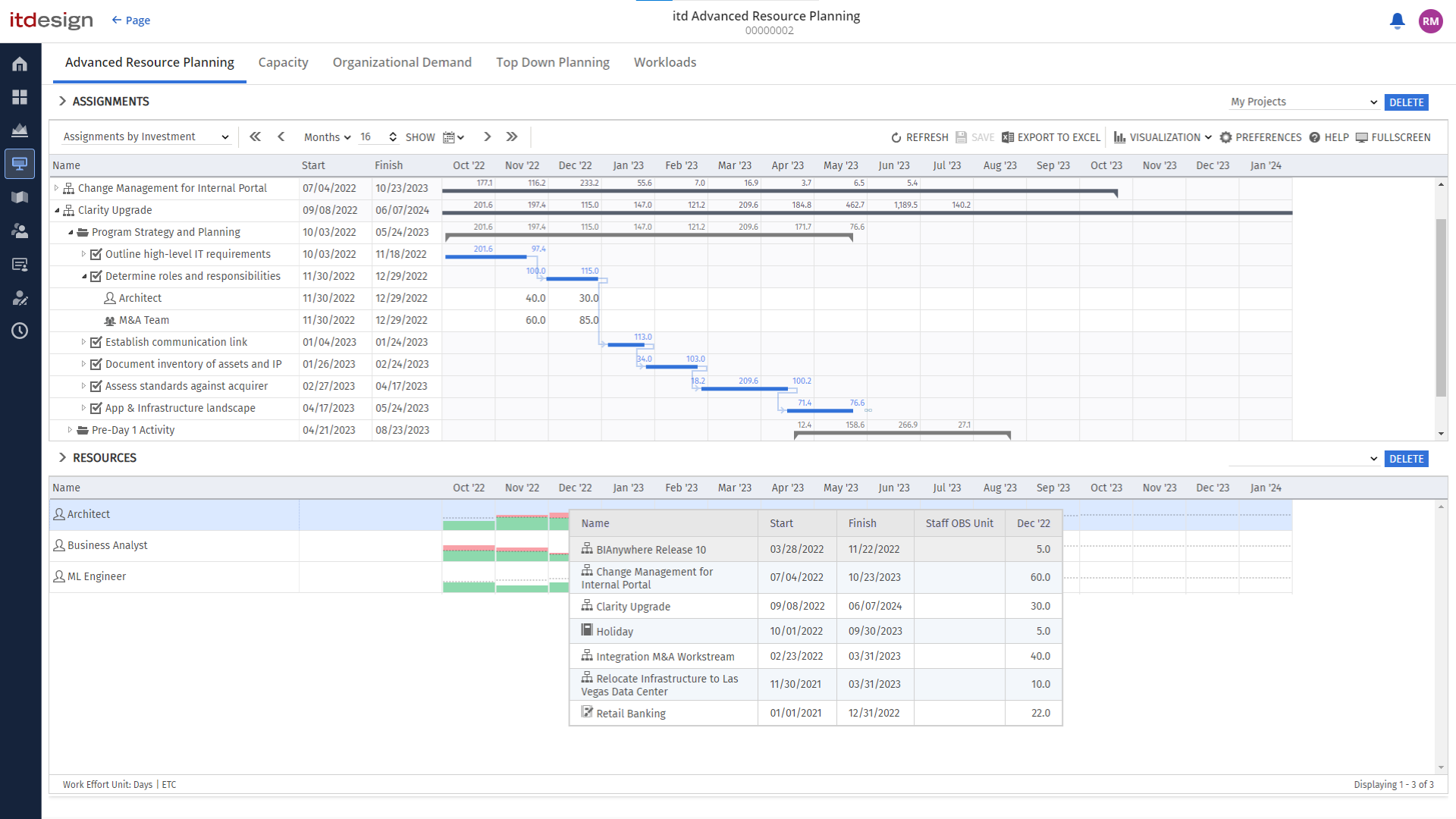This screenshot has width=1456, height=819.
Task: Toggle the Outline high-level IT requirements task checkbox
Action: (x=96, y=255)
